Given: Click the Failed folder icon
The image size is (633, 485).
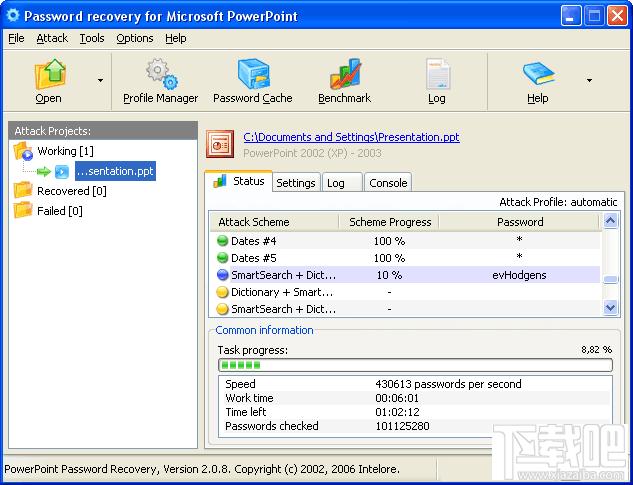Looking at the screenshot, I should (23, 210).
